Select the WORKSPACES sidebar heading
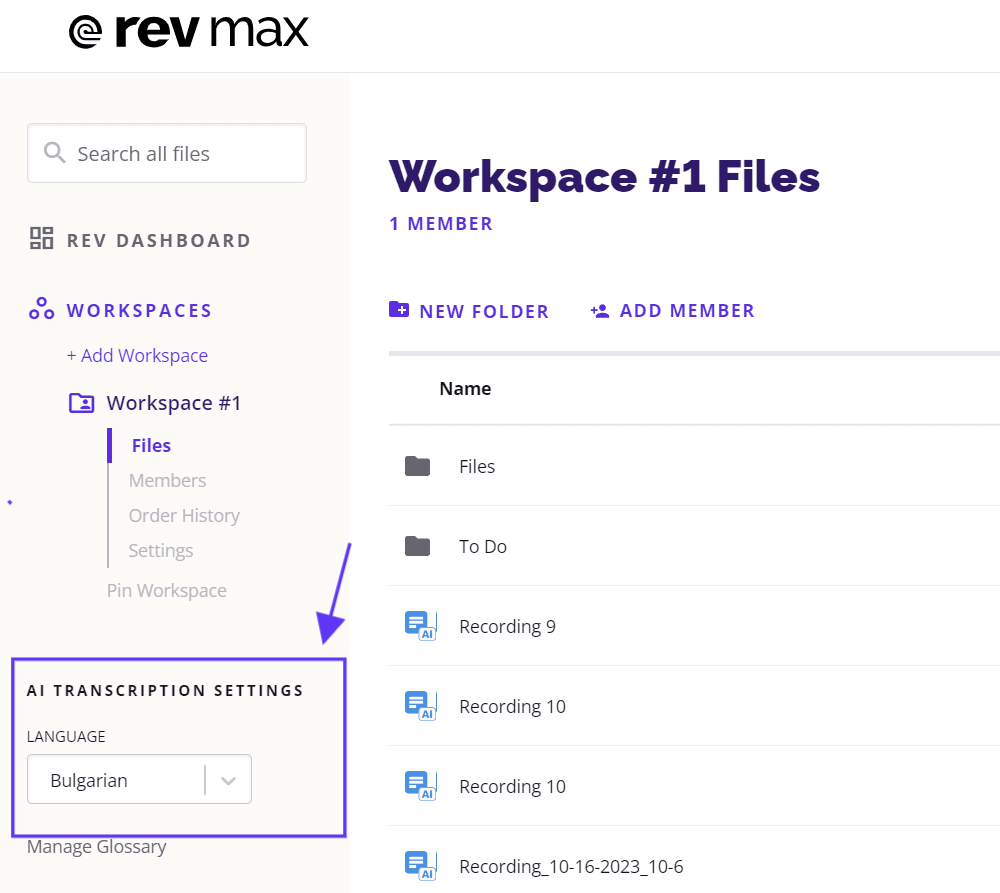The width and height of the screenshot is (1000, 893). [x=139, y=311]
